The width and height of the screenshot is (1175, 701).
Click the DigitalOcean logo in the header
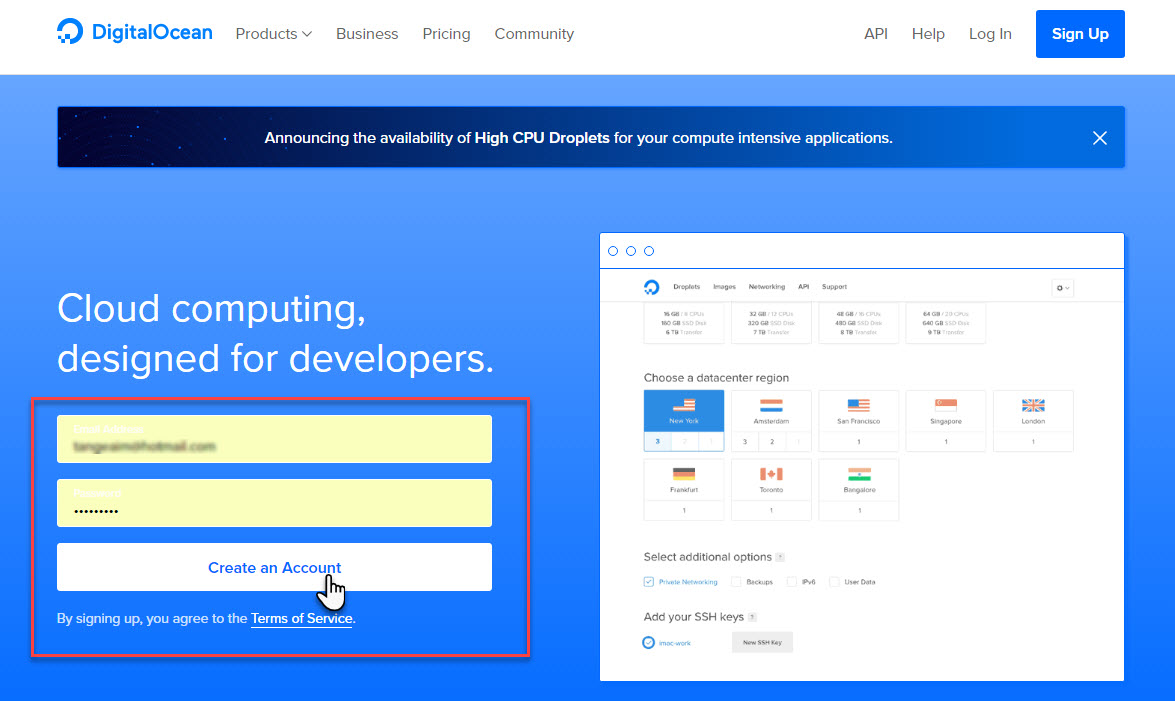click(x=135, y=32)
